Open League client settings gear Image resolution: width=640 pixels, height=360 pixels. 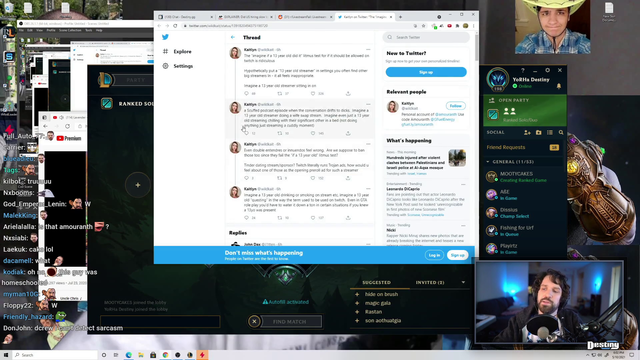point(547,71)
